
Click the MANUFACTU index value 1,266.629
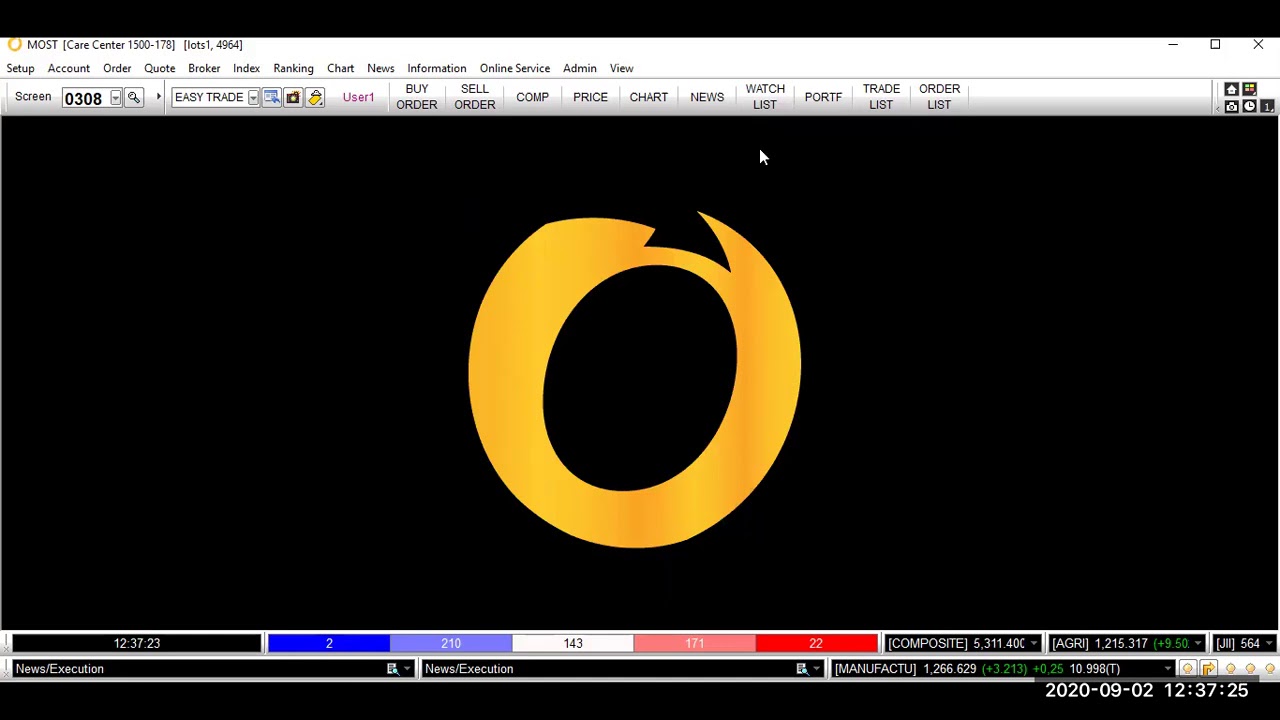[x=948, y=669]
